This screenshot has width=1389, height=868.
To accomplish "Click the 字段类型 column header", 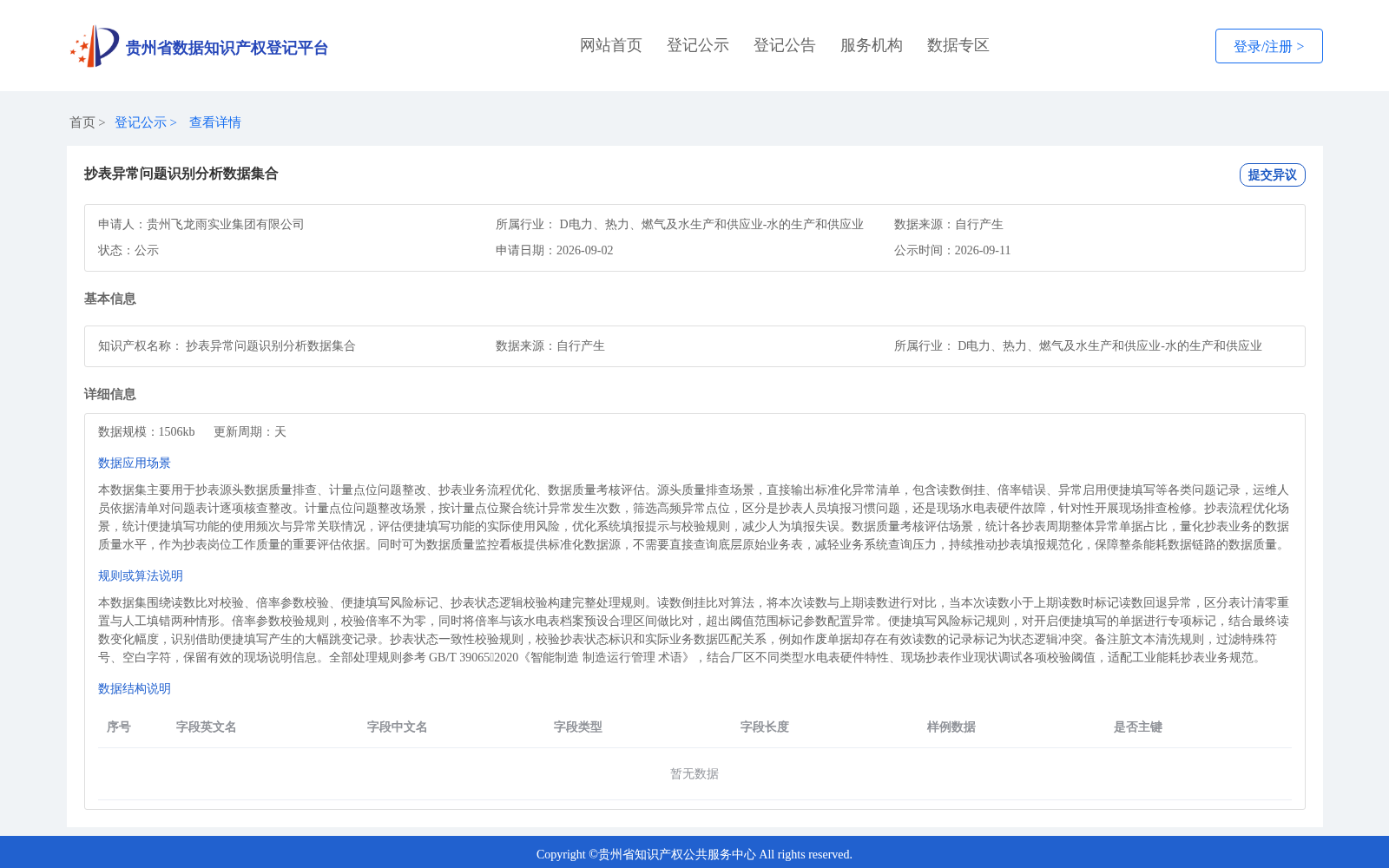I will click(578, 727).
